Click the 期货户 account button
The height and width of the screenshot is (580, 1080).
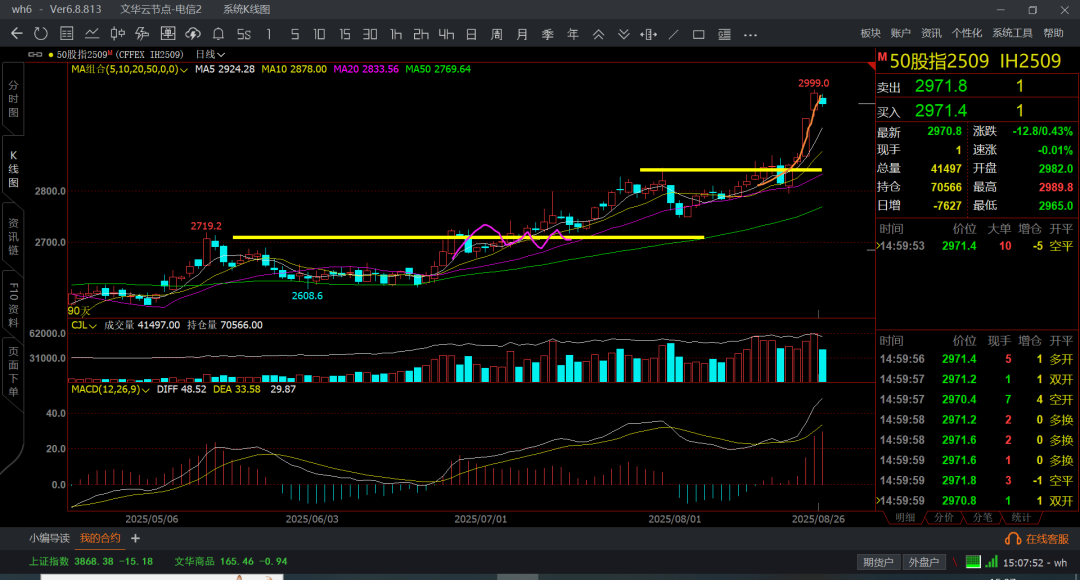coord(878,562)
